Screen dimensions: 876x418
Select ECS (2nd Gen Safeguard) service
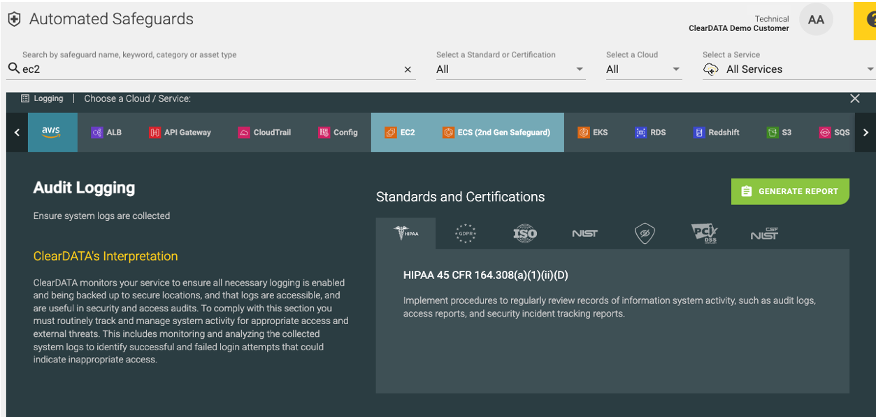point(496,132)
